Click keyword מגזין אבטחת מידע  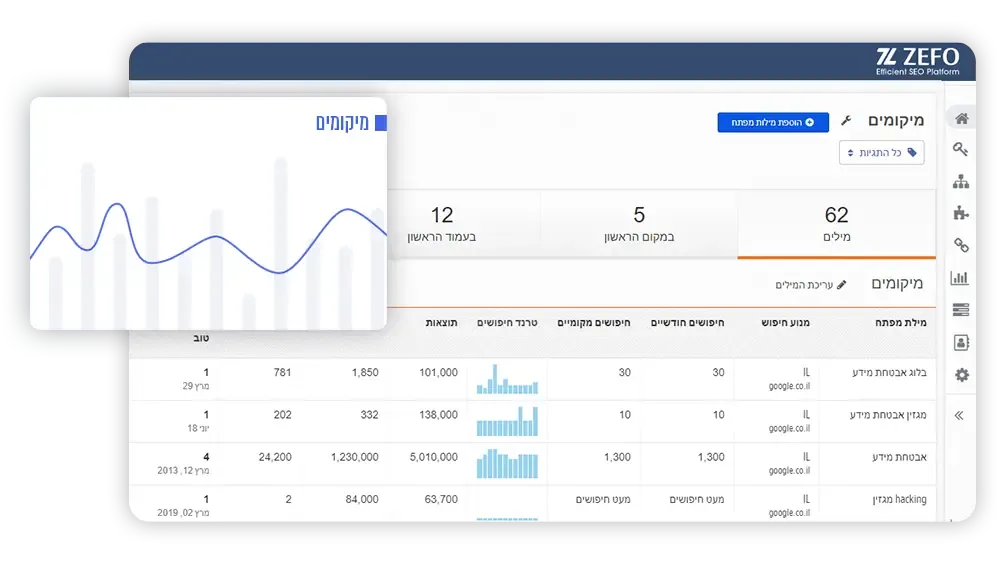[888, 415]
